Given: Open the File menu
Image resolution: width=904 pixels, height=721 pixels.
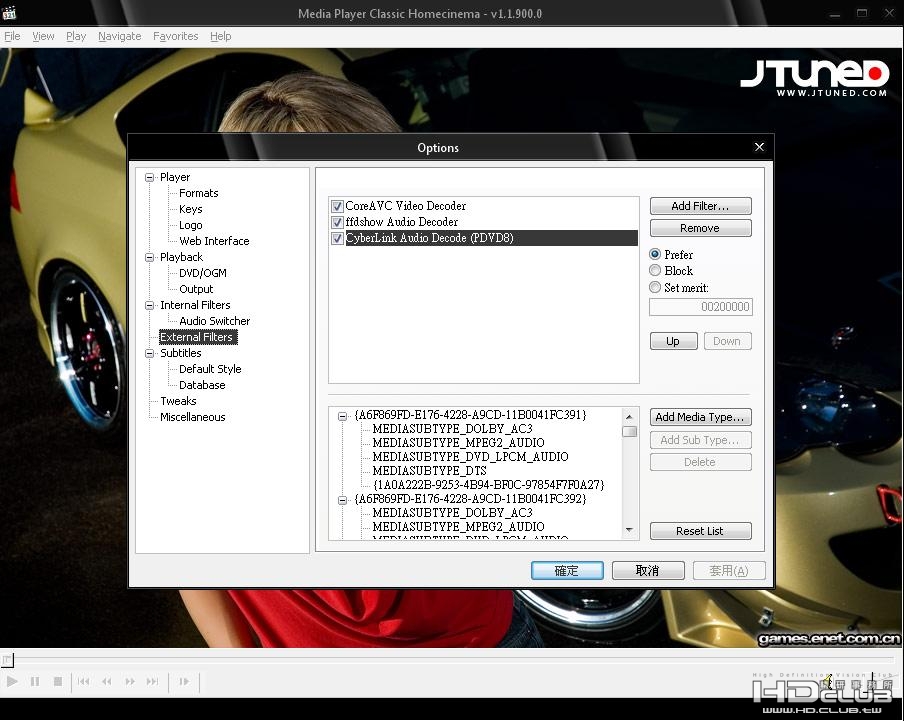Looking at the screenshot, I should pos(12,36).
